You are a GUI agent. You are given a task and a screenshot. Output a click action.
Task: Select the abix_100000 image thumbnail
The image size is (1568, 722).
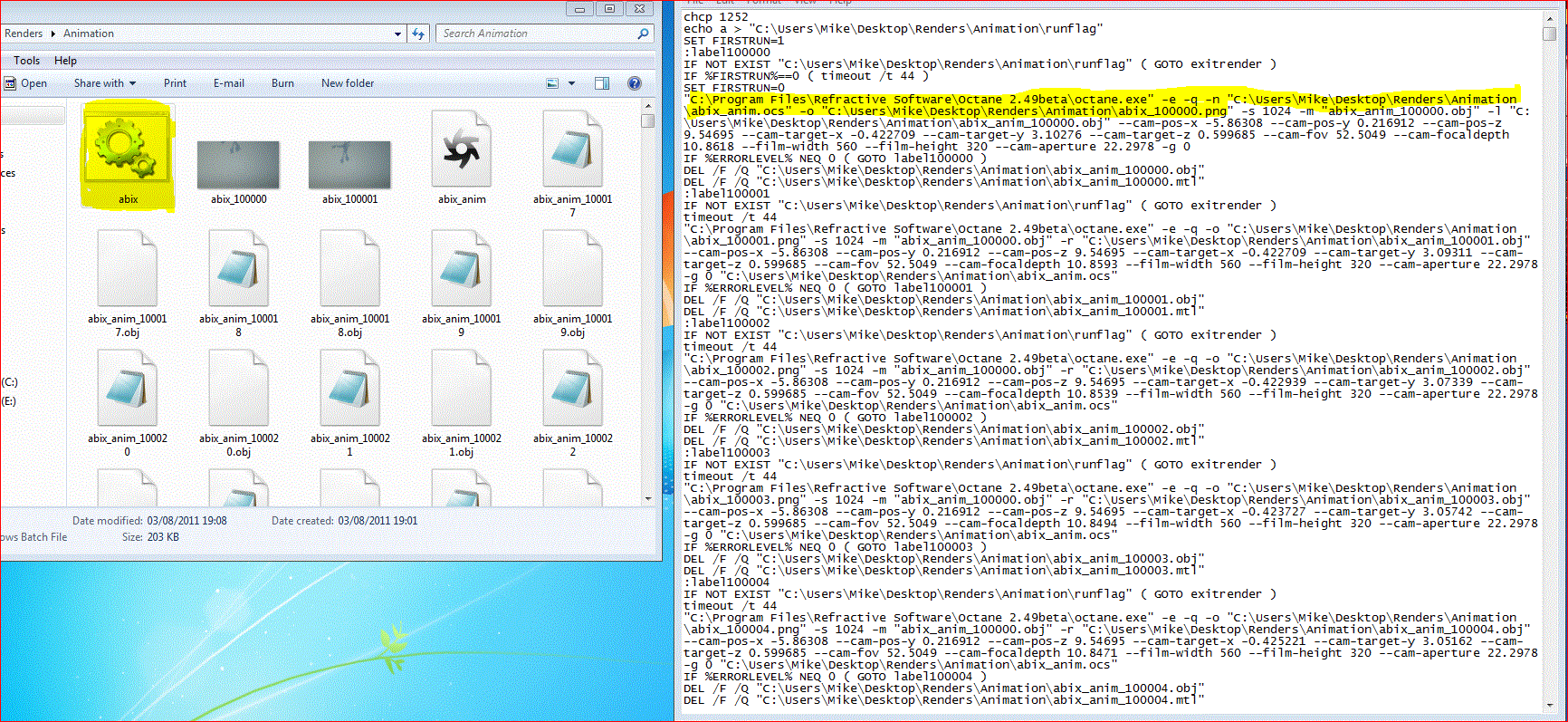[x=238, y=166]
